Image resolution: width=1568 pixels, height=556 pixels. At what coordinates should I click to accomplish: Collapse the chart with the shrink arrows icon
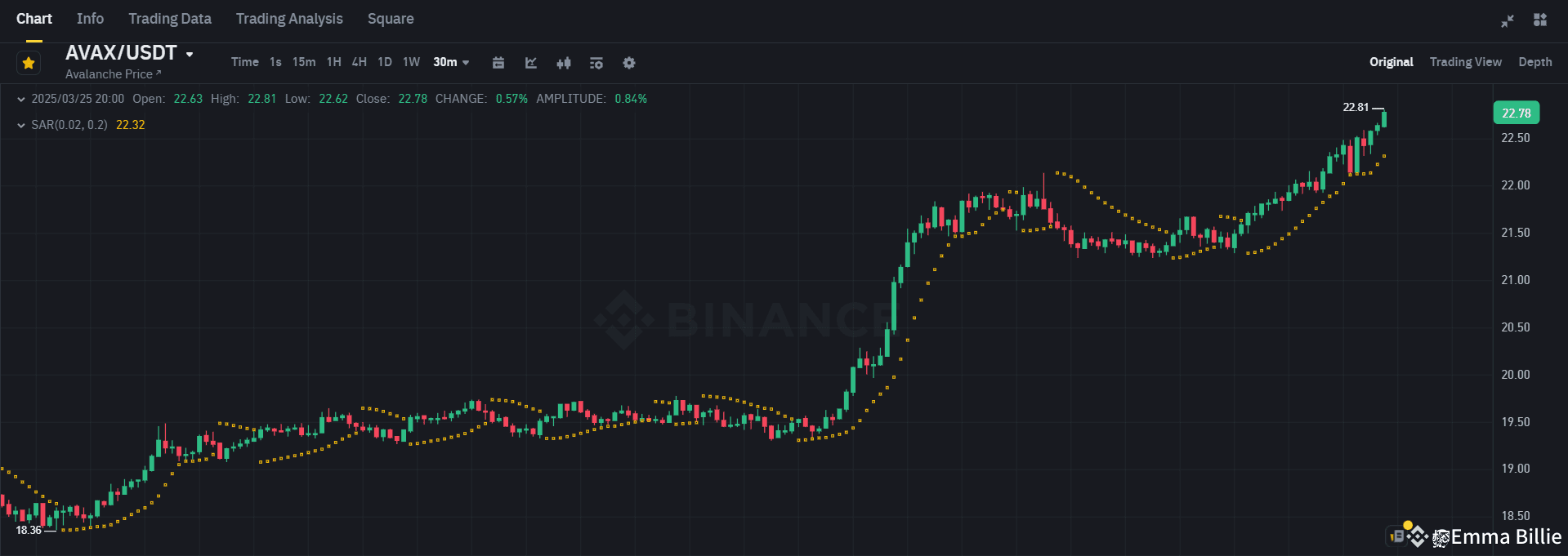point(1508,20)
